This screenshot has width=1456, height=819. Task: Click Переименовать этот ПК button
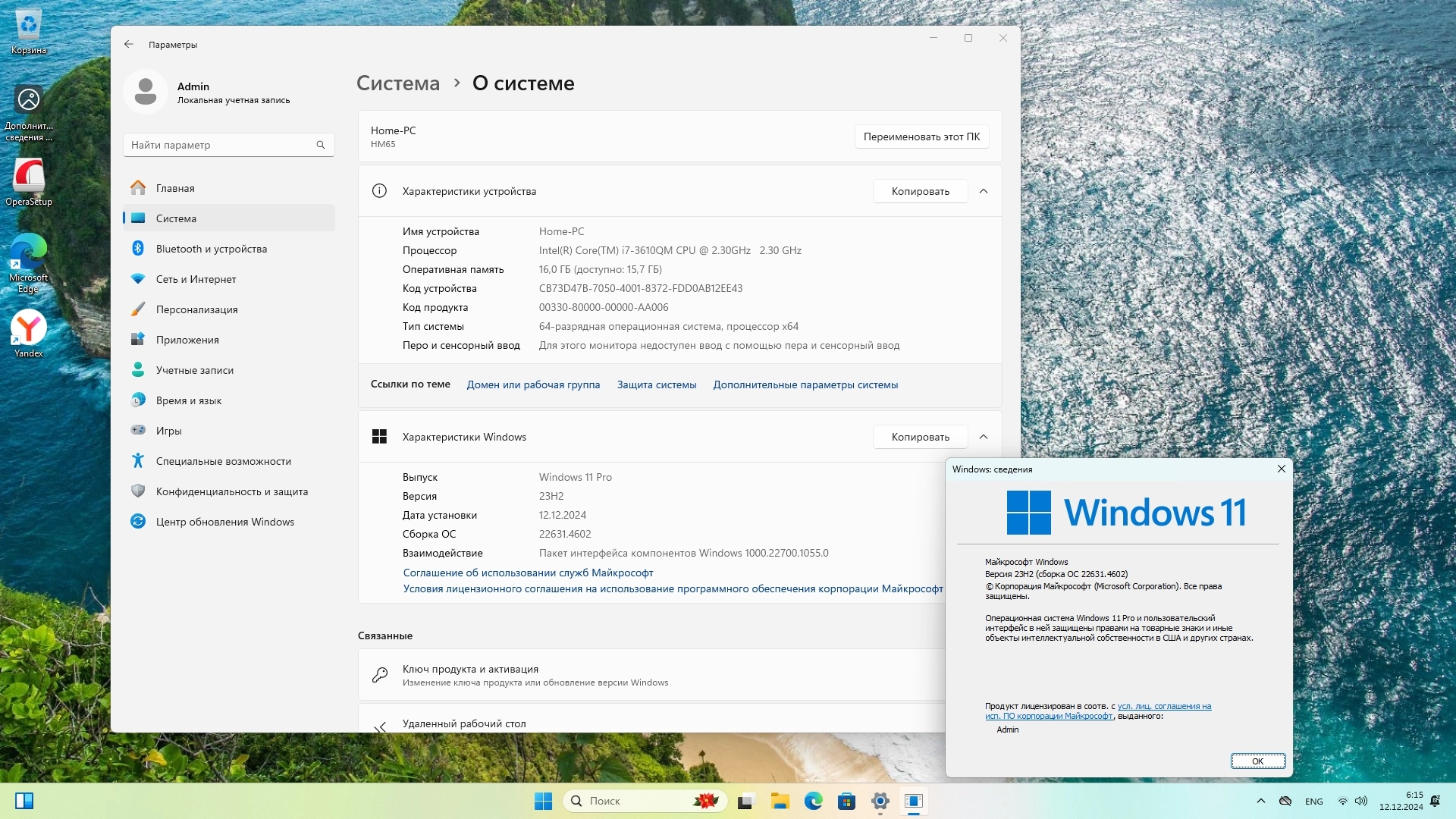tap(921, 136)
